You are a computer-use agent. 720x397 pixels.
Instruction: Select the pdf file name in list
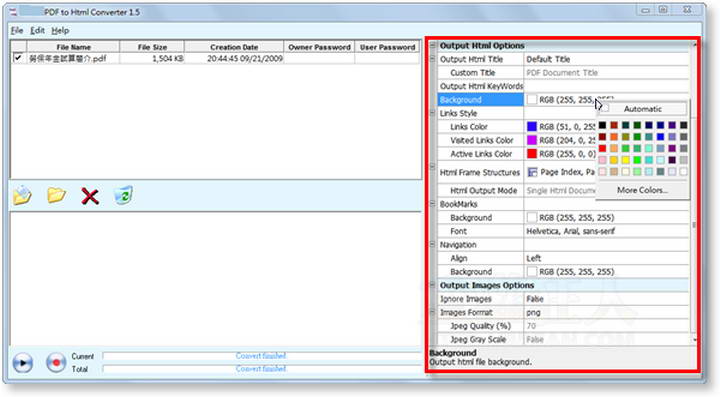tap(68, 59)
